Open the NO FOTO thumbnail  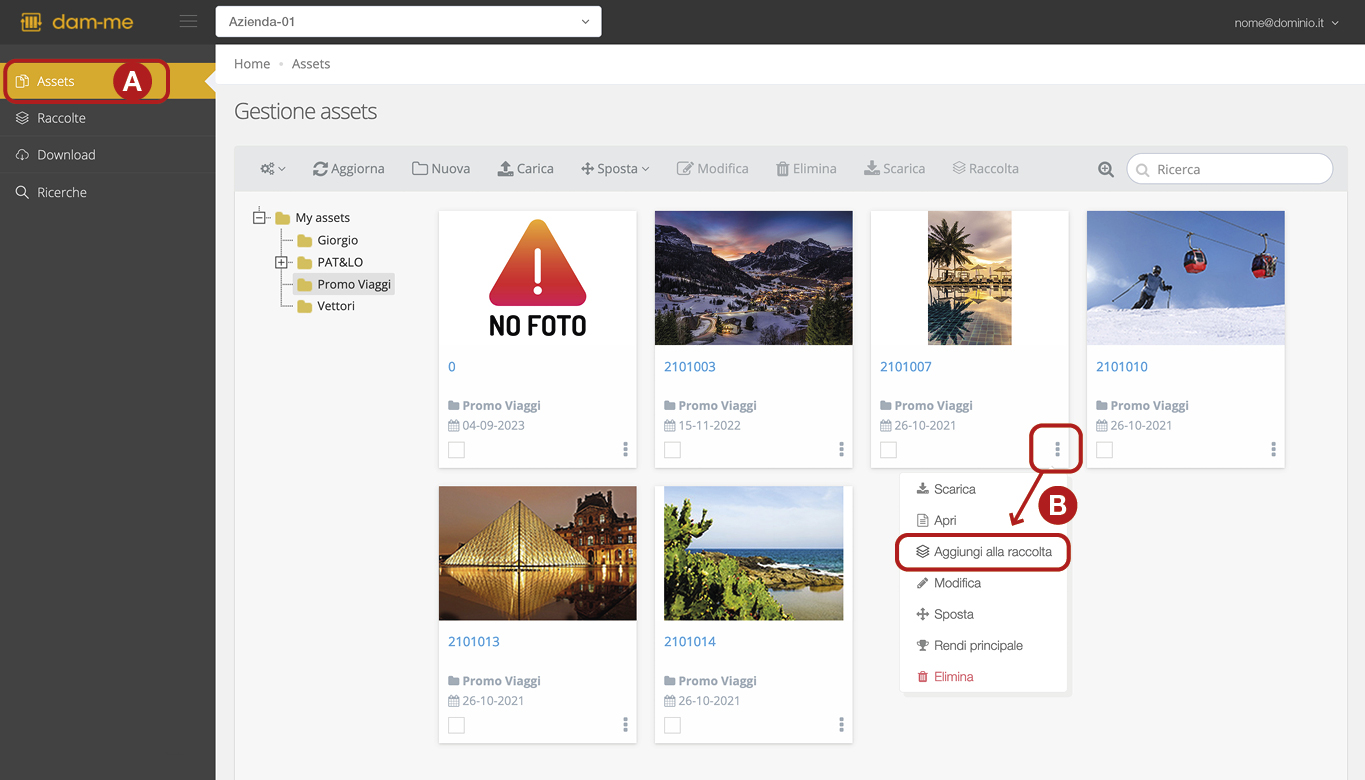(538, 278)
